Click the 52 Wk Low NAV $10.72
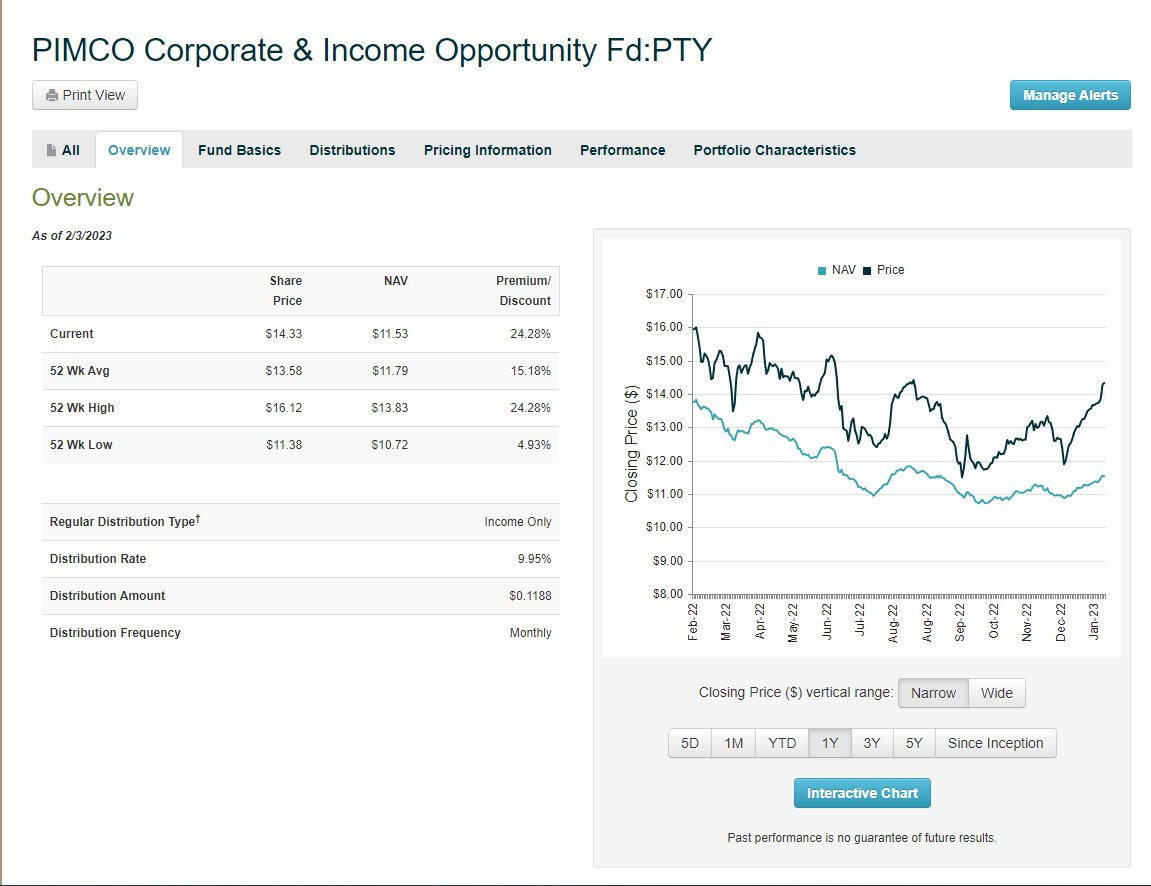This screenshot has width=1151, height=886. (390, 445)
